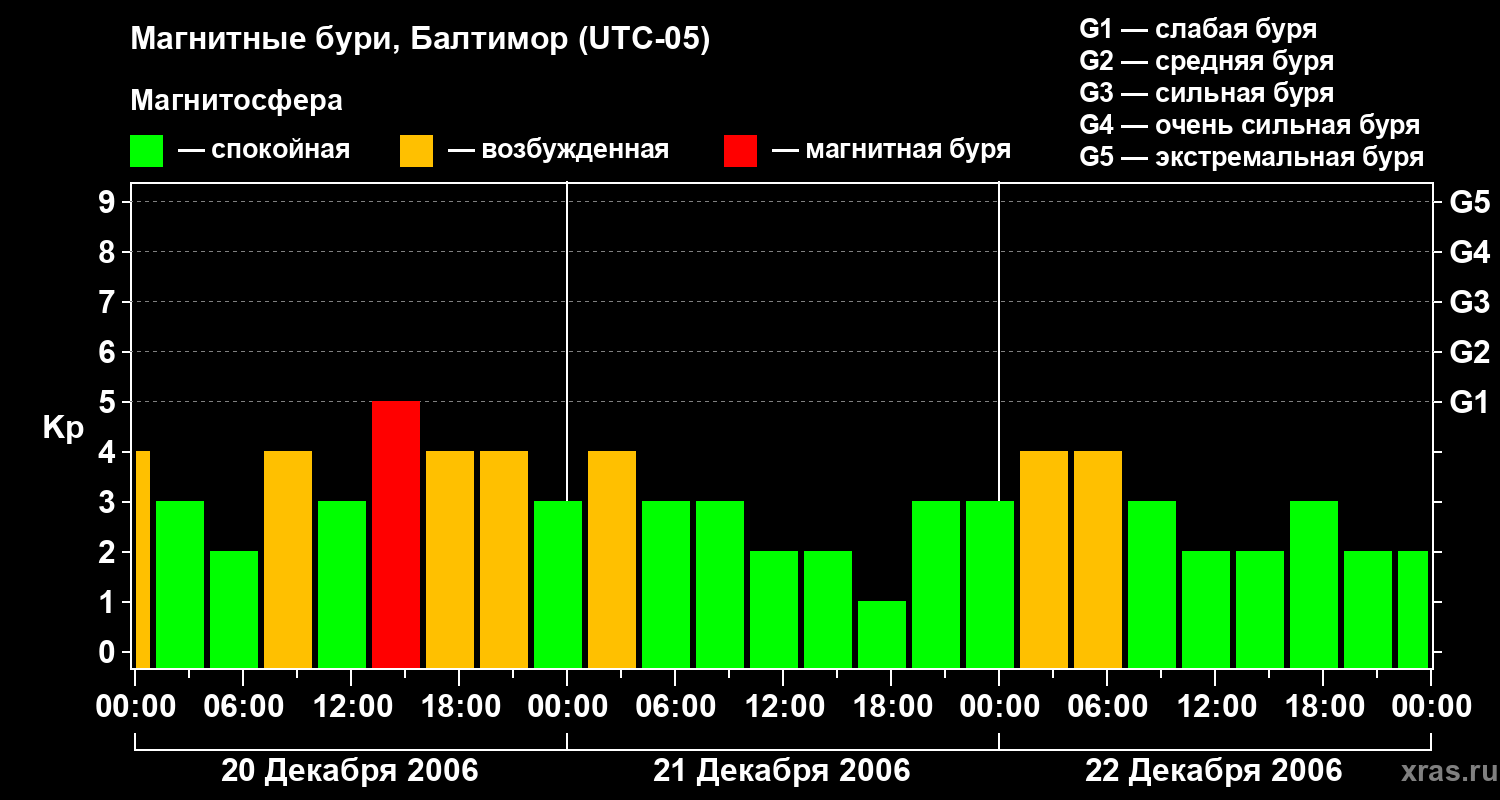Click the '— магнитная буря' legend label
Viewport: 1500px width, 800px height.
pos(891,150)
